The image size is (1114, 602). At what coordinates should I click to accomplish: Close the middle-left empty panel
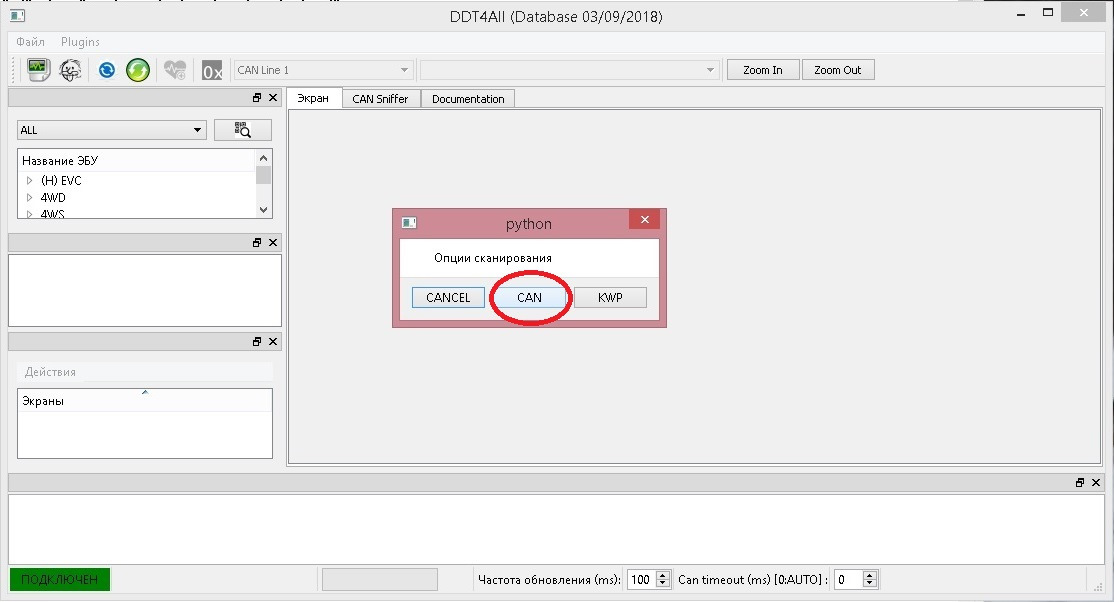click(273, 242)
